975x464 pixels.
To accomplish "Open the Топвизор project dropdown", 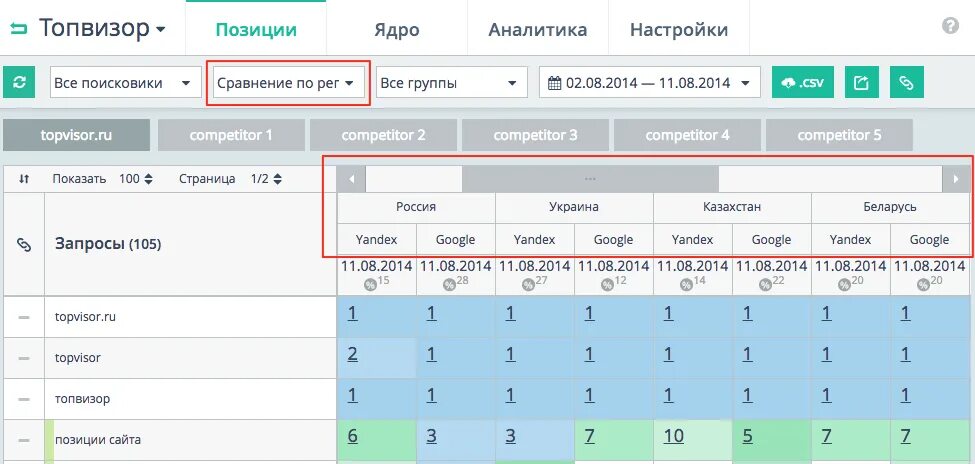I will tap(103, 29).
